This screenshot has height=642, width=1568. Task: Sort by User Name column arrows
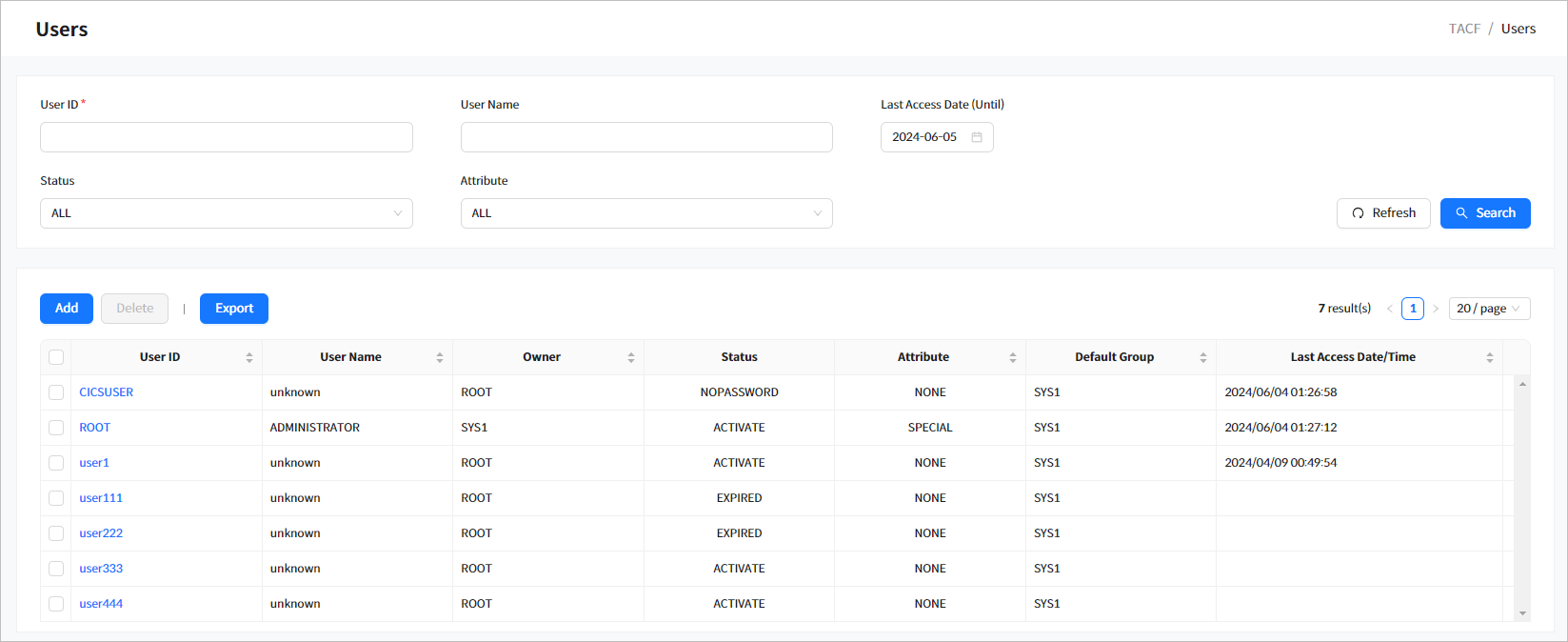tap(440, 357)
